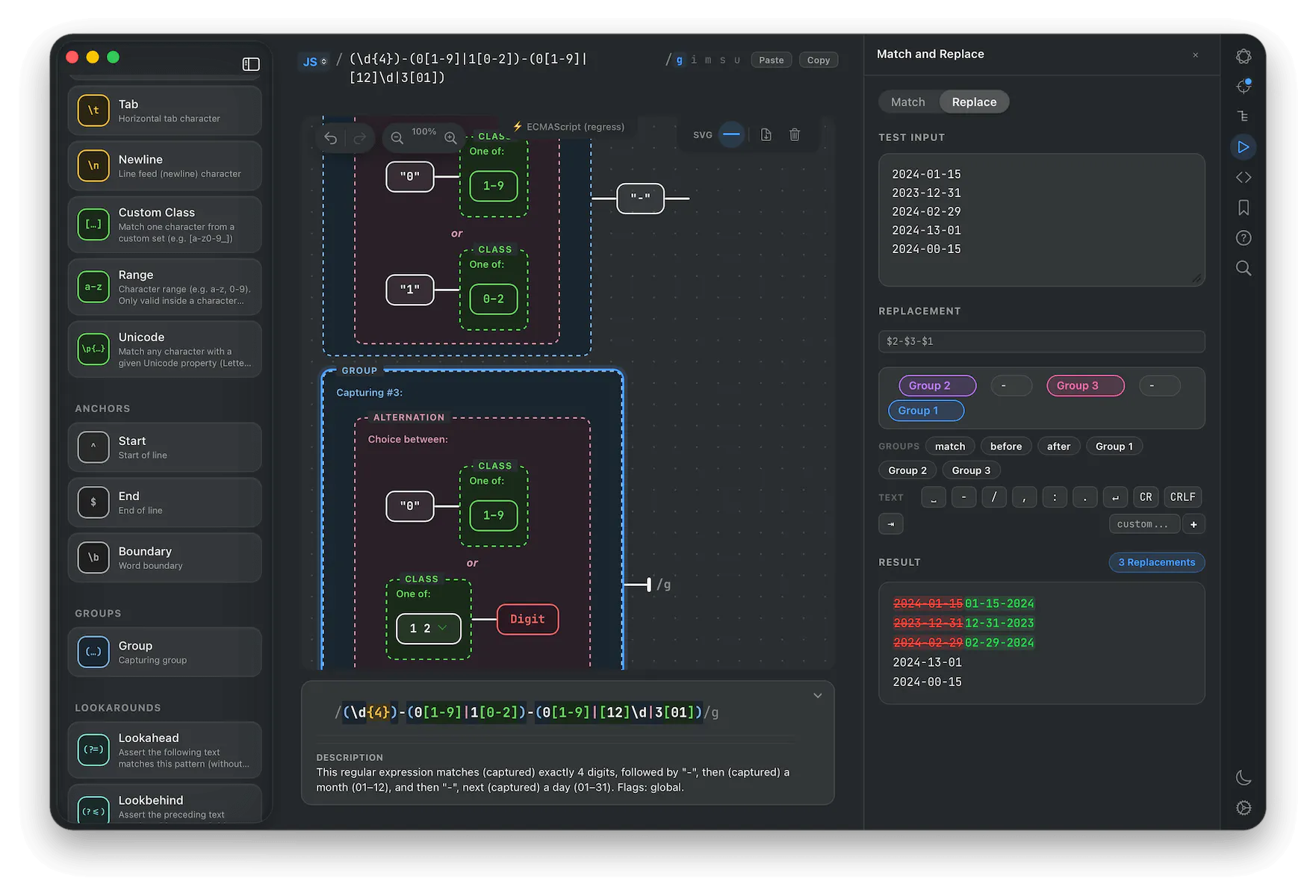Image resolution: width=1316 pixels, height=896 pixels.
Task: Click the Copy button
Action: coord(819,60)
